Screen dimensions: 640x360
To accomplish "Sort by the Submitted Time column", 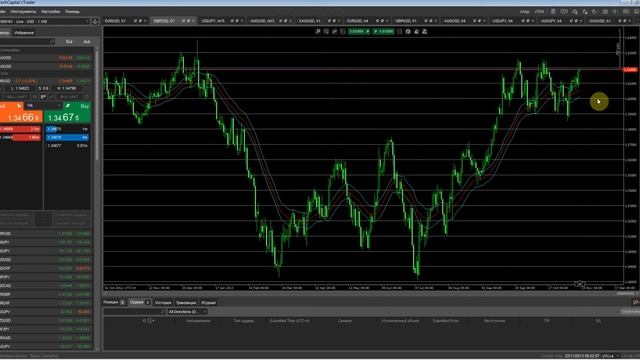I will (290, 321).
